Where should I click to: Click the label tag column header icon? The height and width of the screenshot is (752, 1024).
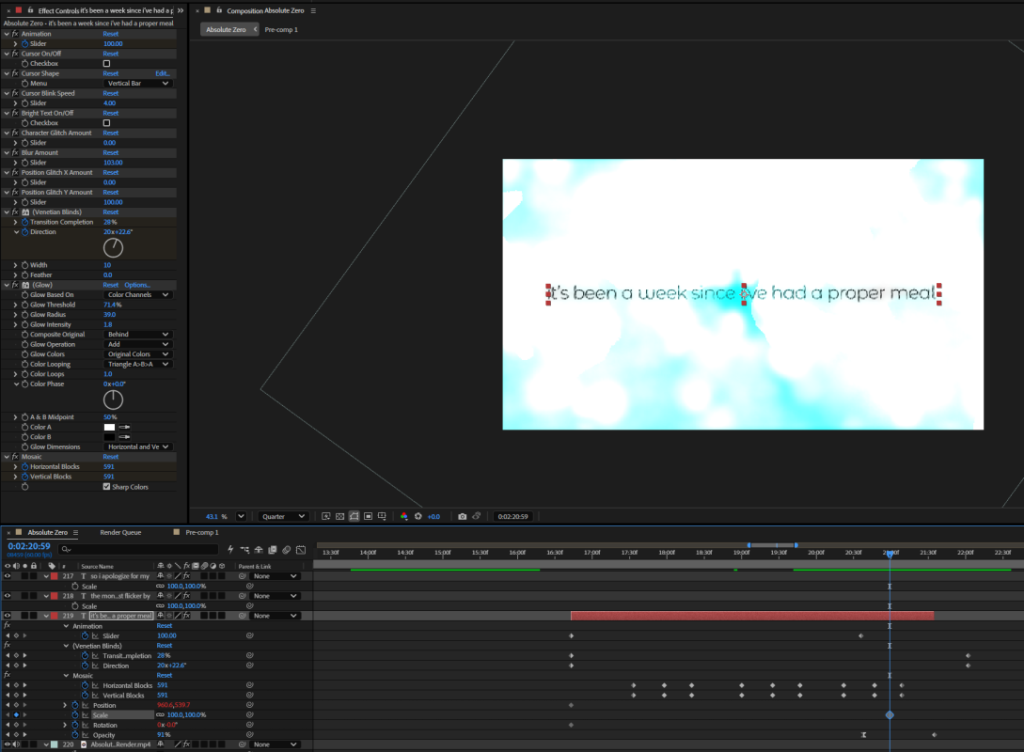coord(52,566)
